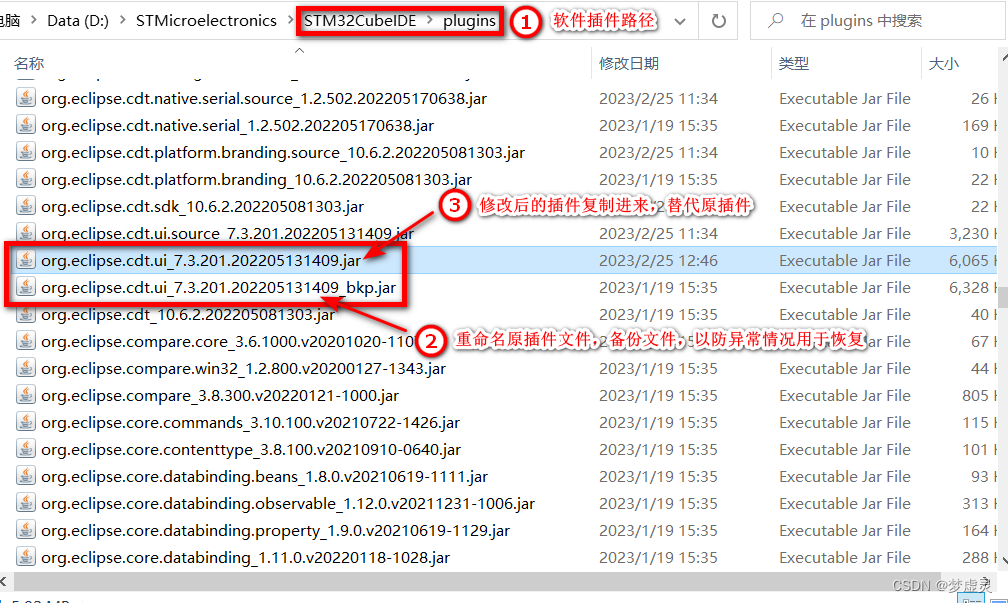Viewport: 1008px width, 603px height.
Task: Select org.eclipse.core.databinding_1.11.0.v20220118-1028.jar
Action: (x=245, y=557)
